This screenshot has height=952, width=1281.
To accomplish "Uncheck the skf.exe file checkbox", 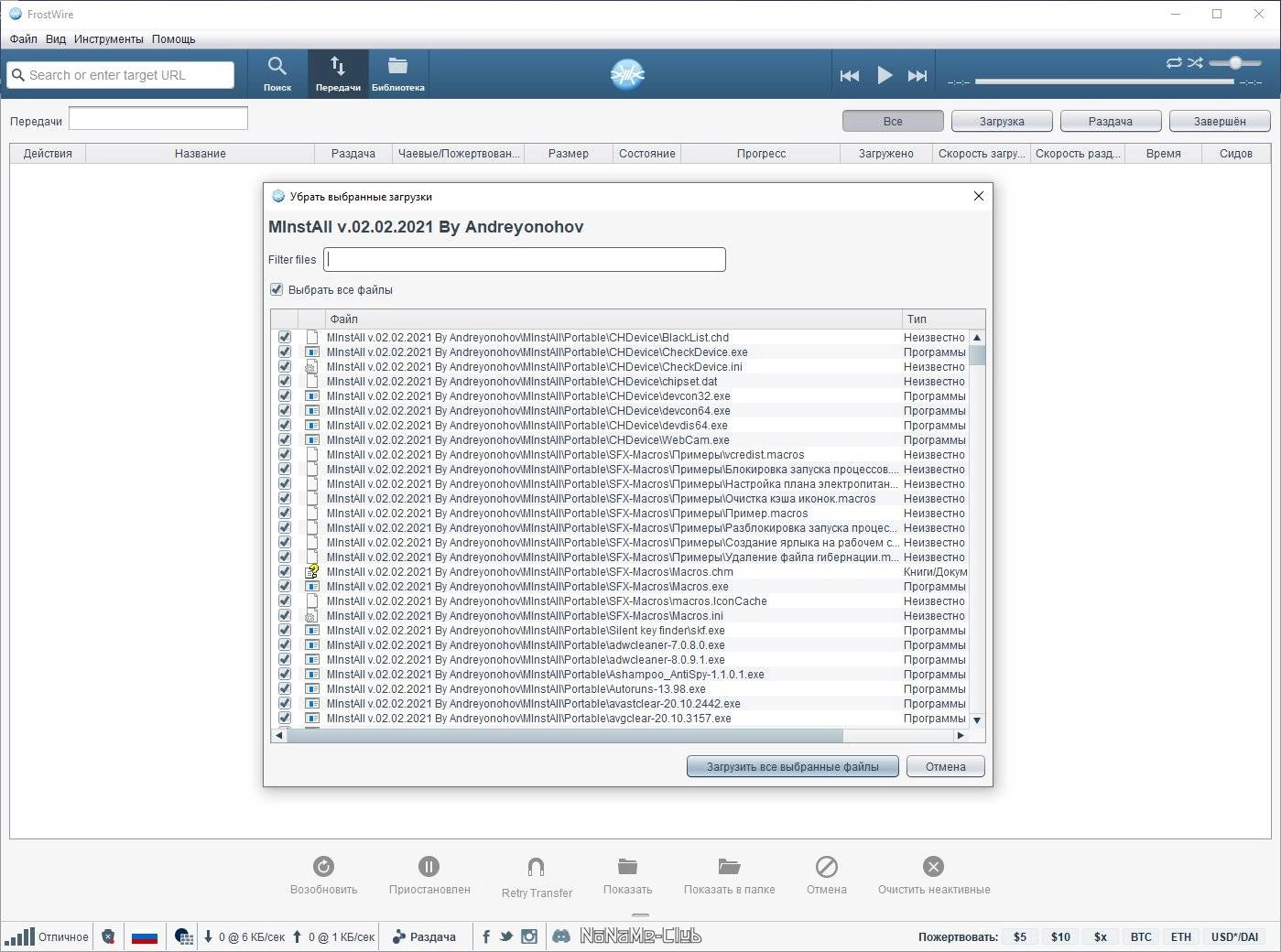I will tap(285, 630).
